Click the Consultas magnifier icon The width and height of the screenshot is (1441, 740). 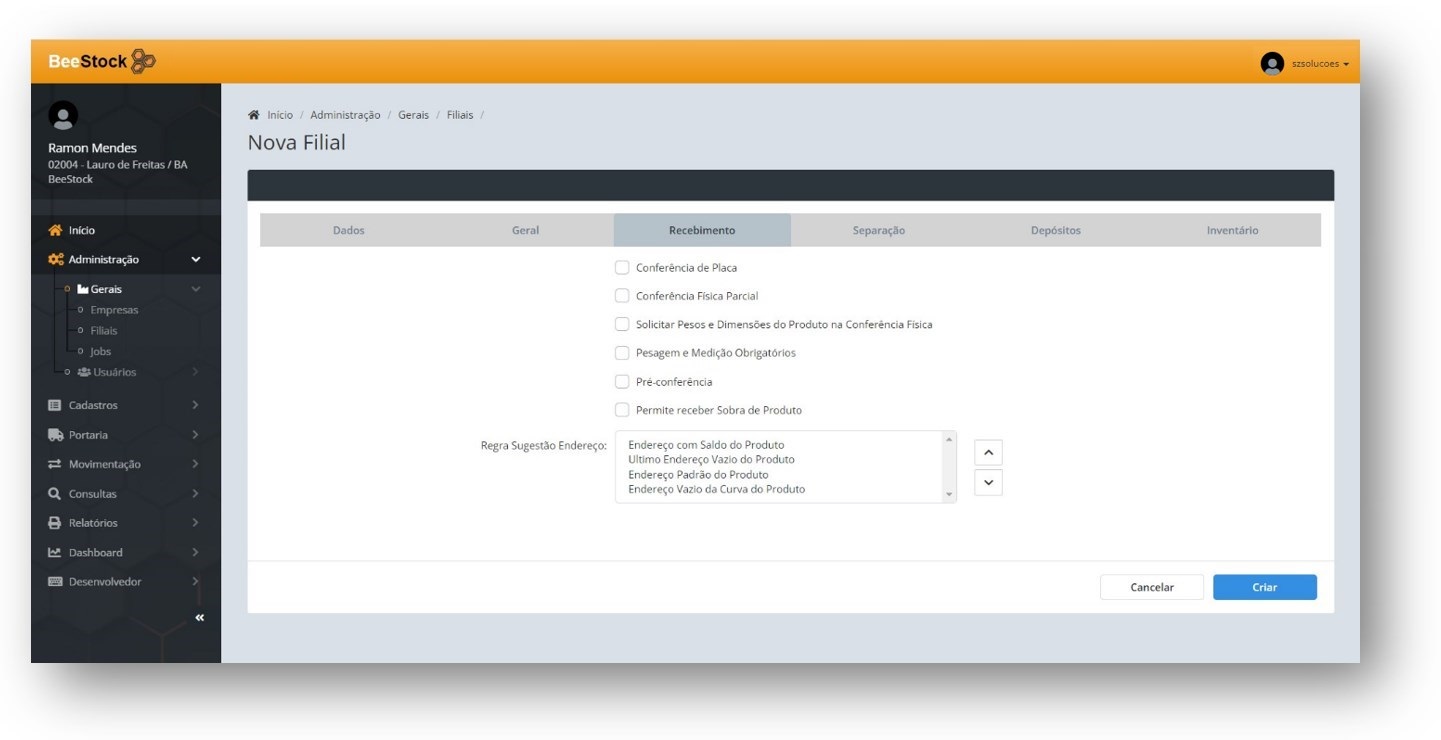[x=55, y=494]
